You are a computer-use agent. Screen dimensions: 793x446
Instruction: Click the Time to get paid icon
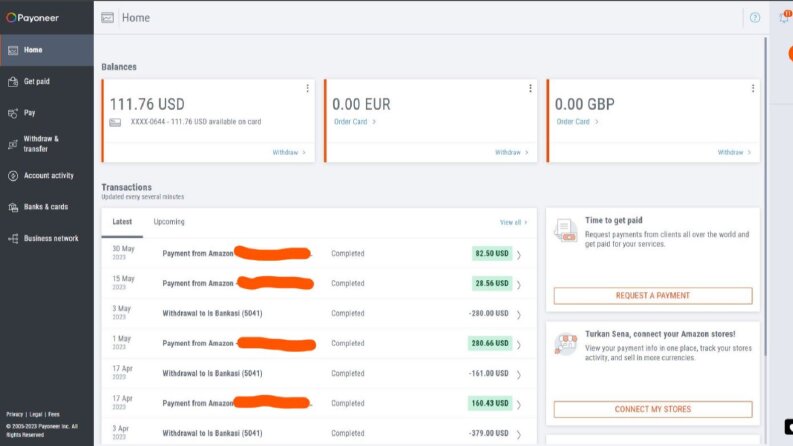pyautogui.click(x=566, y=230)
